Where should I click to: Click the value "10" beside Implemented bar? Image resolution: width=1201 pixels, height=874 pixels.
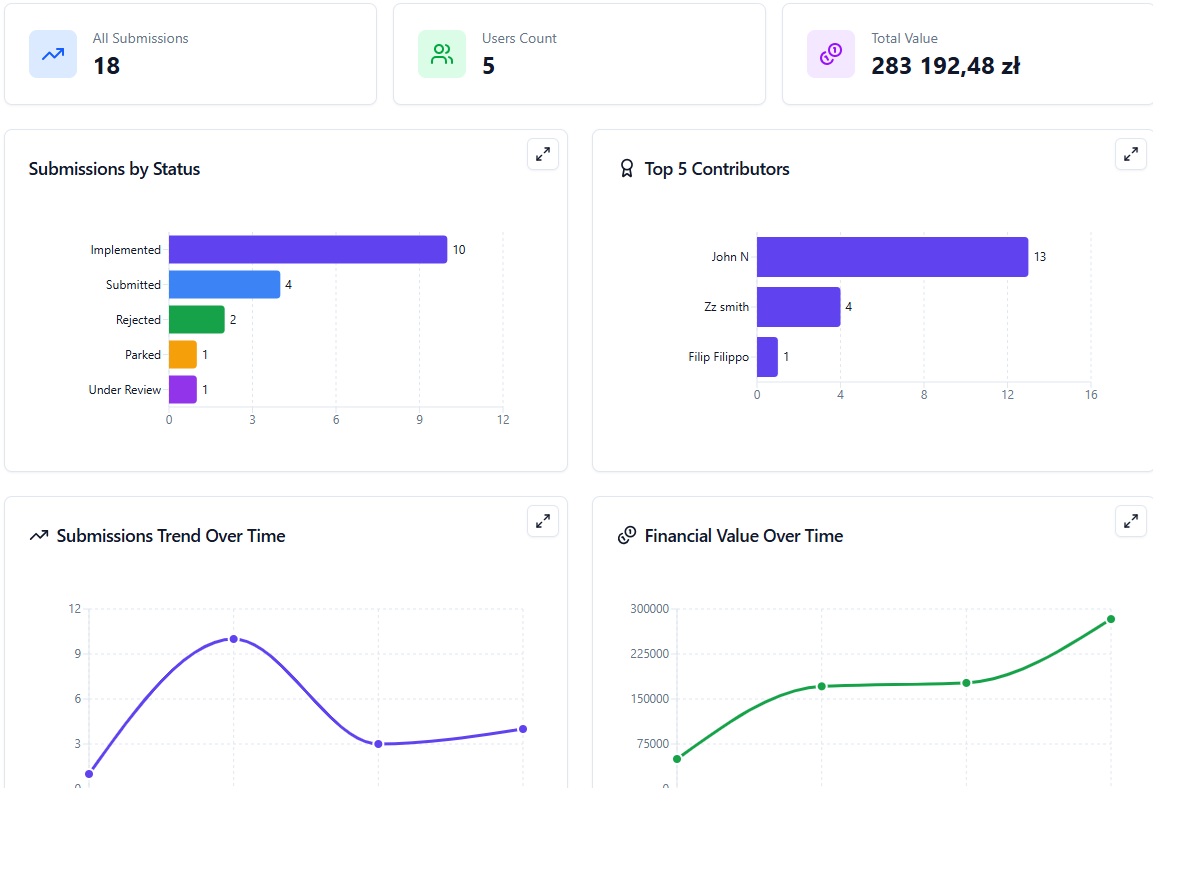(x=459, y=250)
